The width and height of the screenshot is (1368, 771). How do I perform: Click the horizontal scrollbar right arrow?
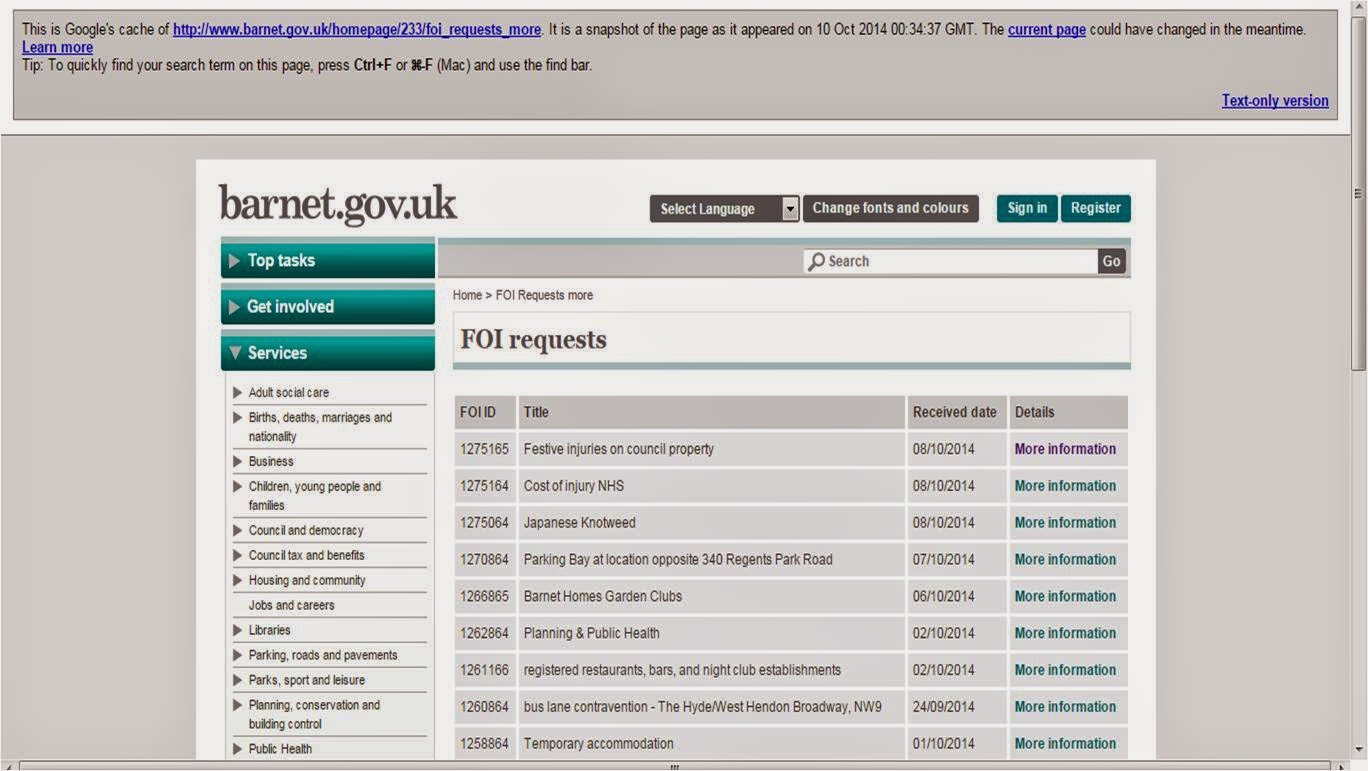click(1343, 766)
